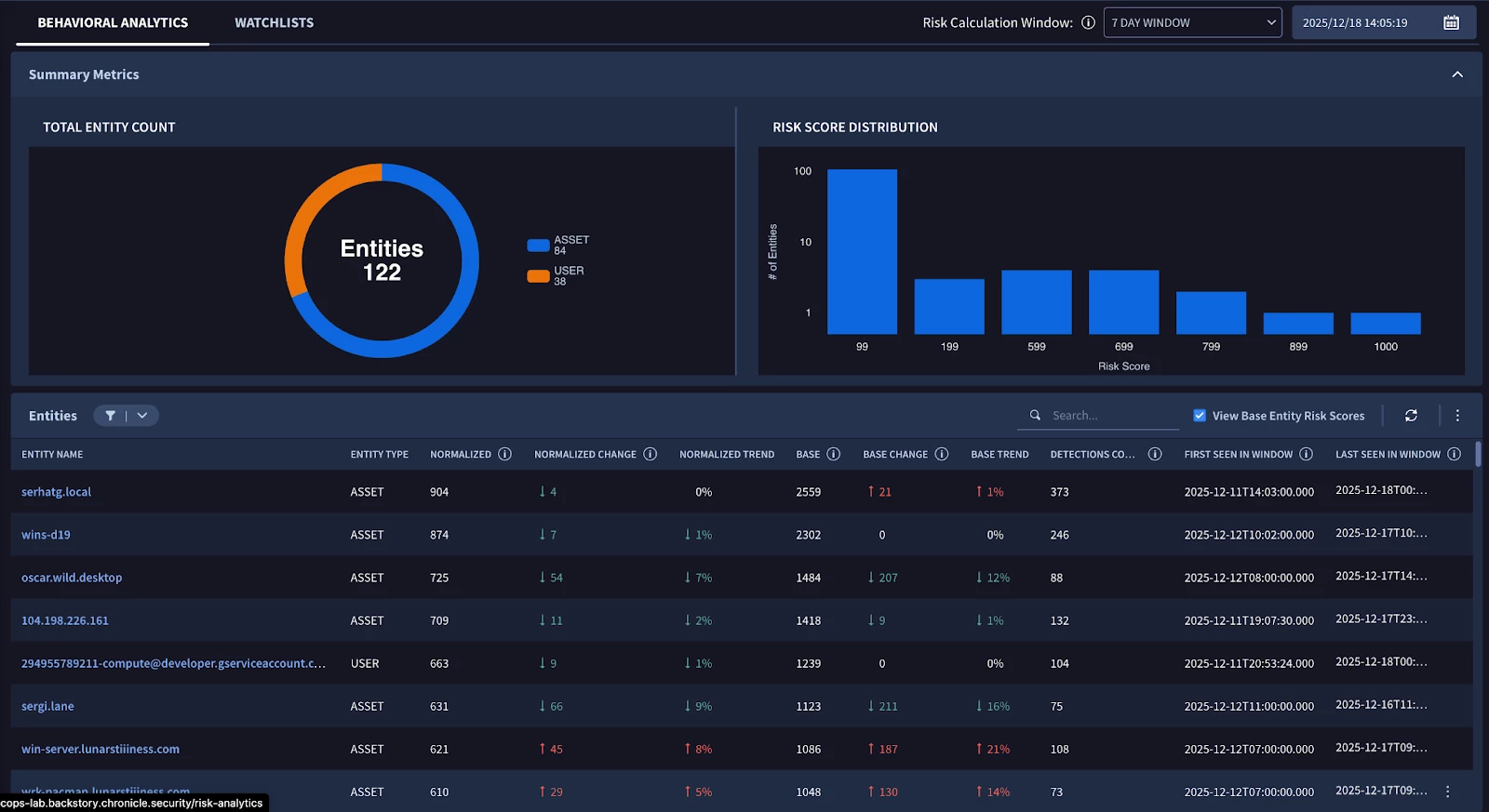The width and height of the screenshot is (1489, 812).
Task: Toggle View Base Entity Risk Scores checkbox
Action: click(1200, 416)
